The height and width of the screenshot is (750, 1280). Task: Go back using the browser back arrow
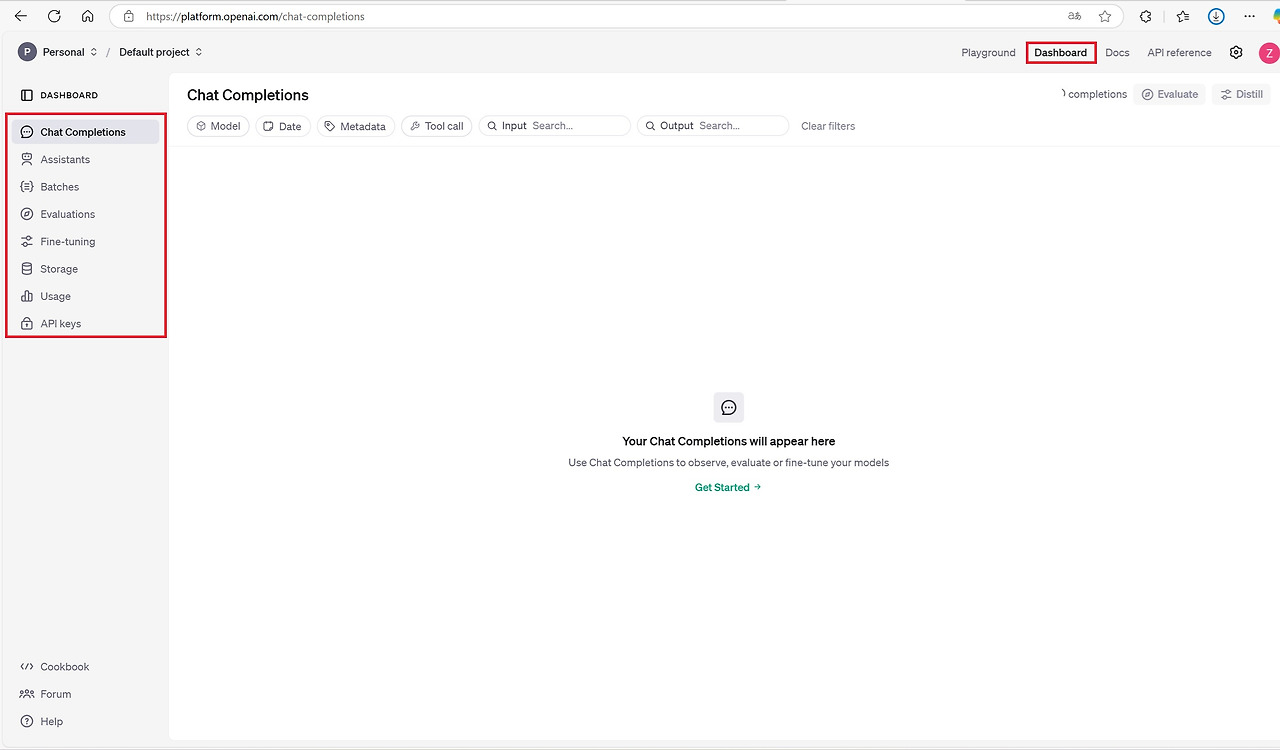coord(21,16)
